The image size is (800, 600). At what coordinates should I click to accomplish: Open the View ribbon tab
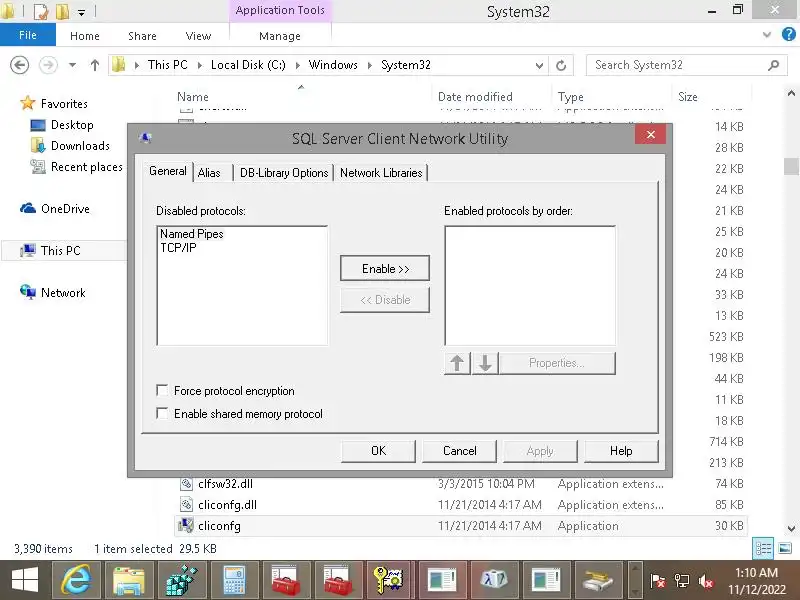click(198, 36)
